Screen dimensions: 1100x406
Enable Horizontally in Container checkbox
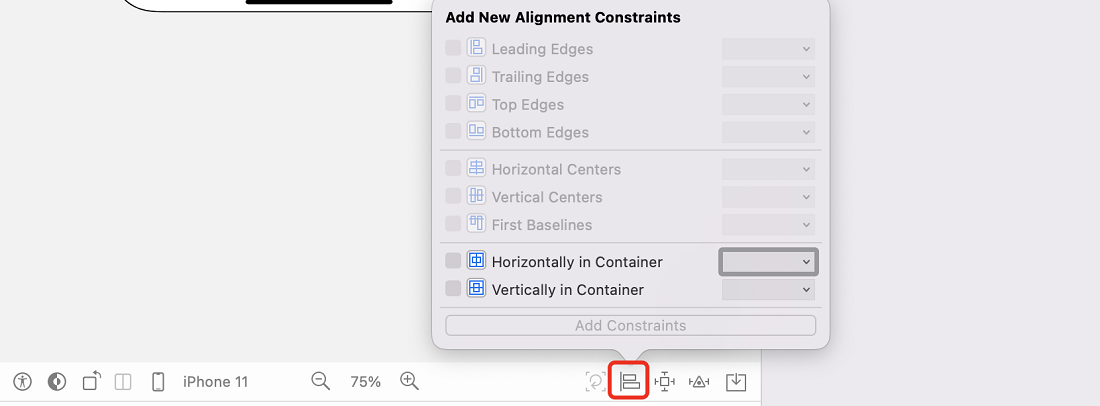pyautogui.click(x=453, y=261)
